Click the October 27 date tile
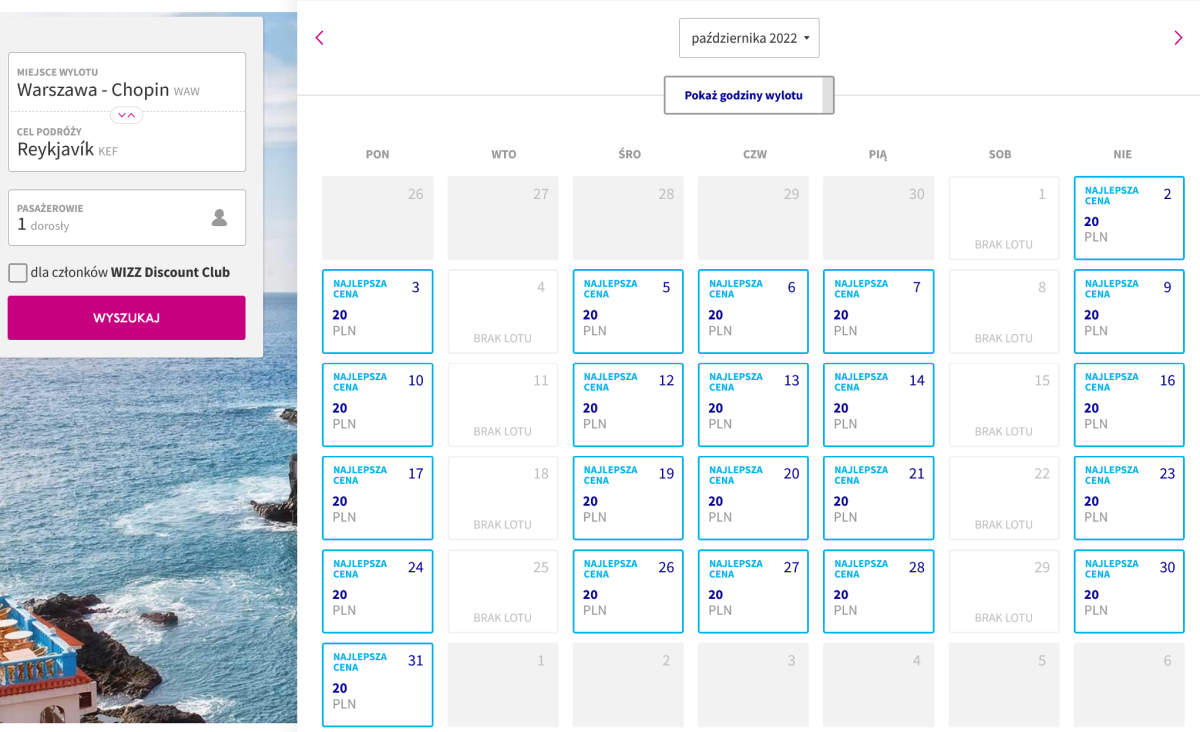Image resolution: width=1200 pixels, height=732 pixels. [x=753, y=591]
